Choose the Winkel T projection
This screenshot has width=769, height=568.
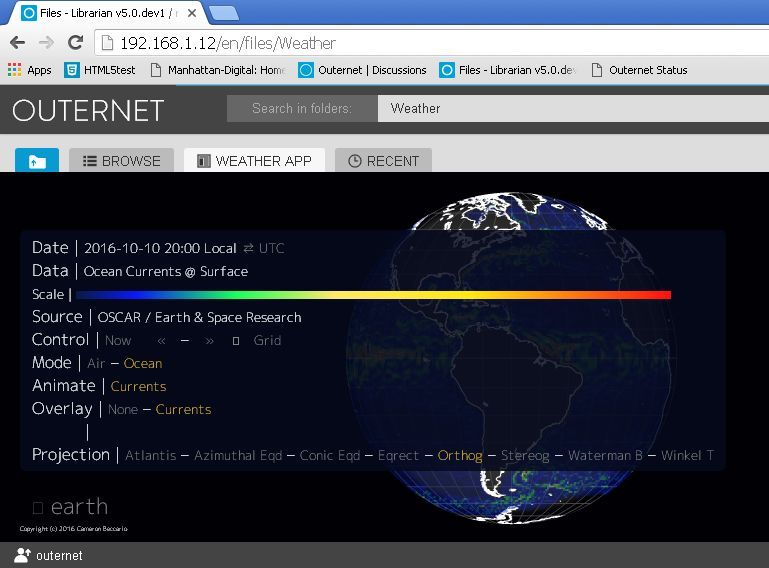pyautogui.click(x=687, y=456)
